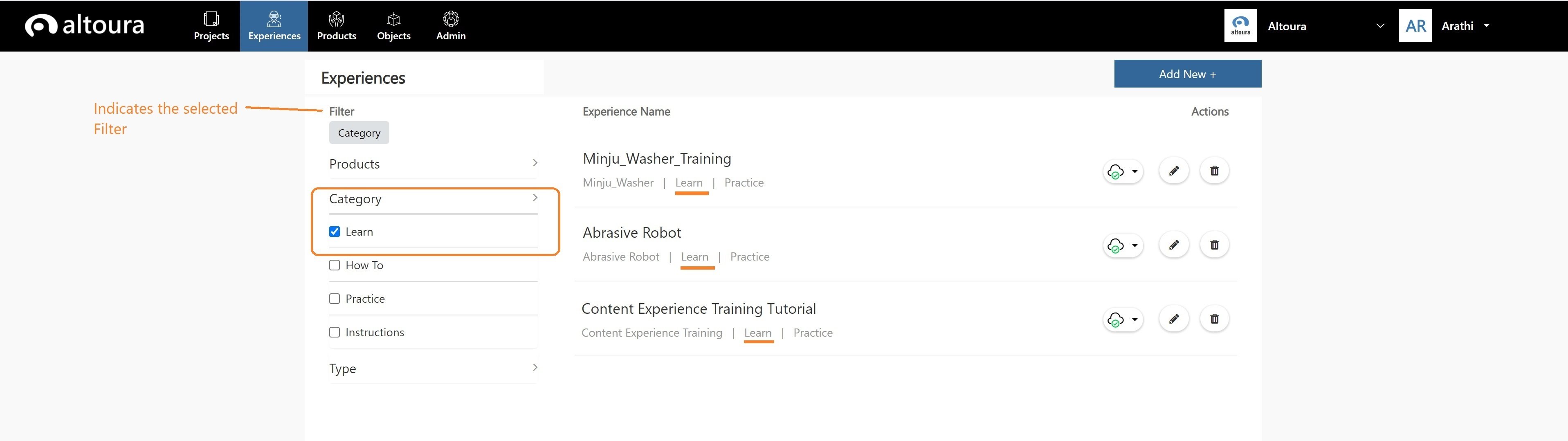Open the Objects navigation item
The image size is (1568, 441).
click(394, 26)
